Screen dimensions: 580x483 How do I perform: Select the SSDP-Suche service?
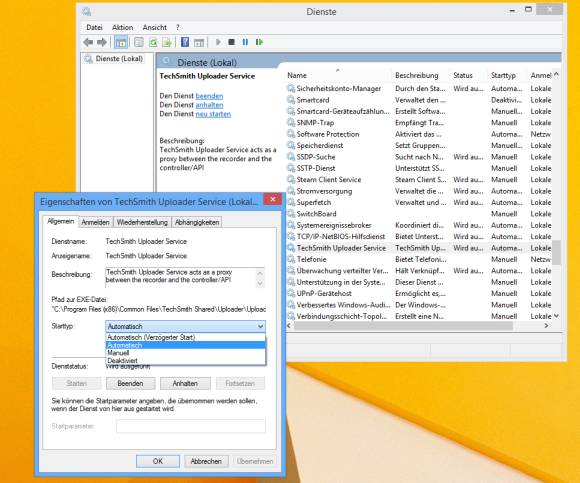click(x=419, y=157)
